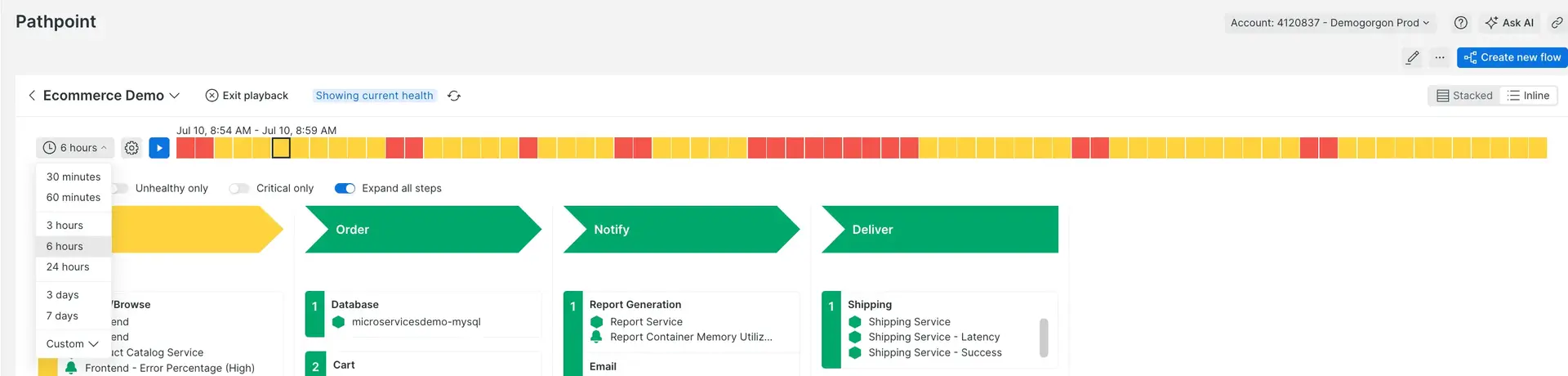
Task: Enable the Critical only toggle
Action: pos(239,188)
